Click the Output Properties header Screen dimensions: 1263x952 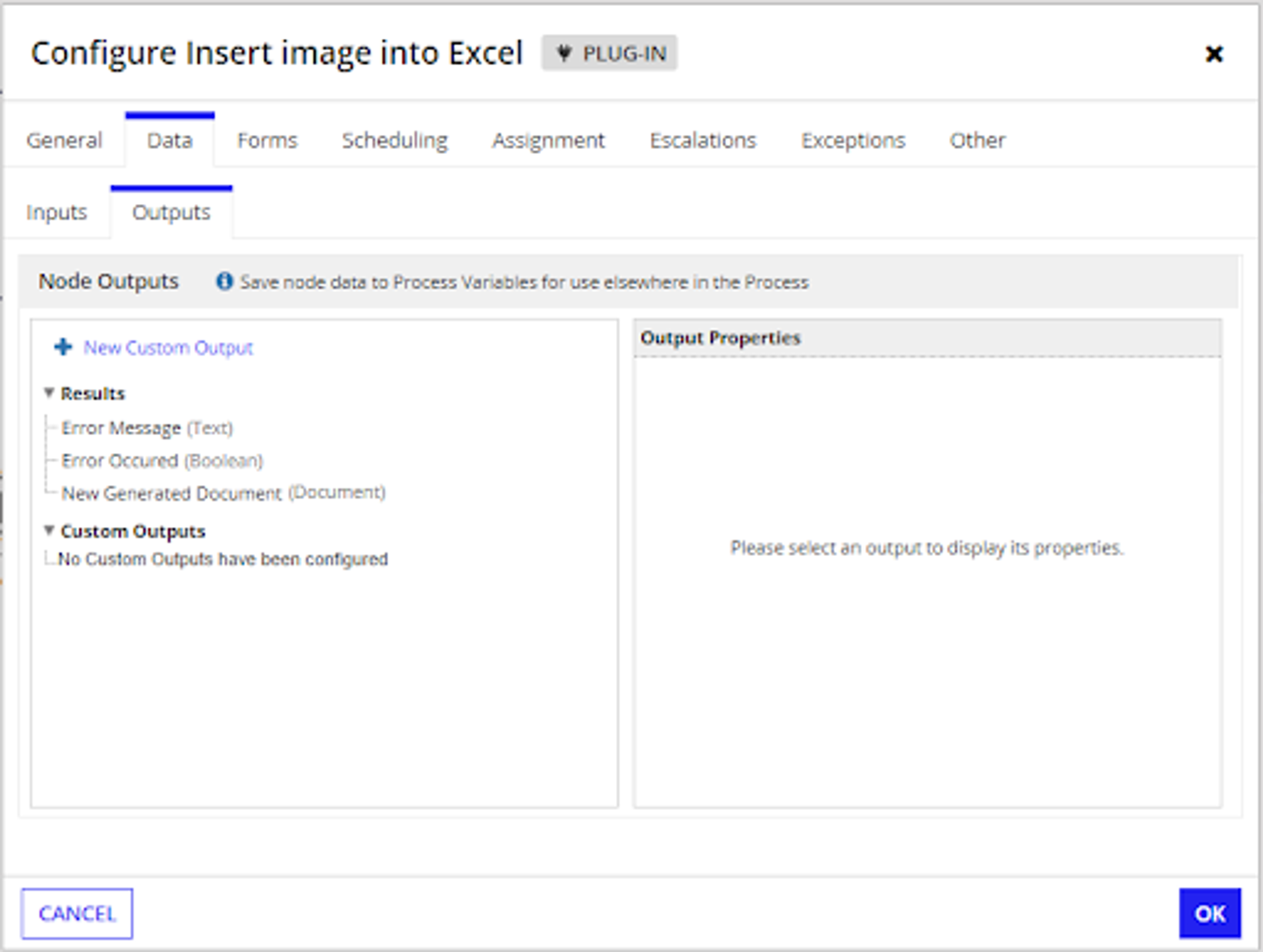click(x=927, y=338)
